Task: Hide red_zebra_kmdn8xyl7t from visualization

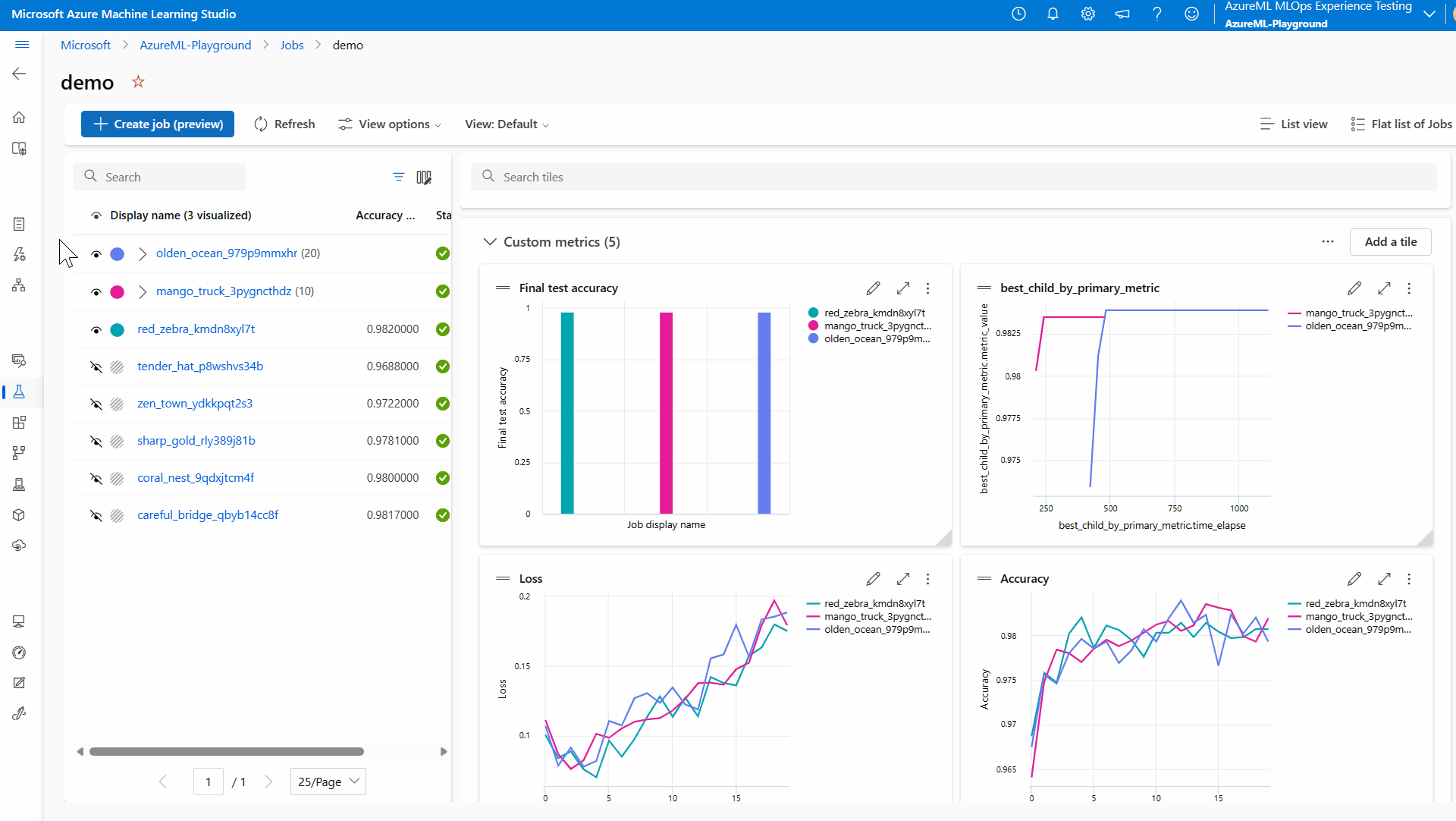Action: coord(96,329)
